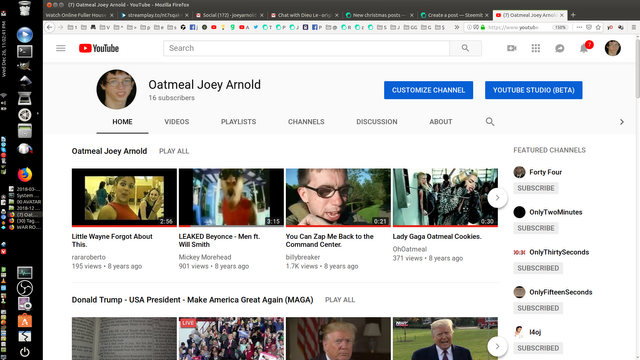This screenshot has width=640, height=360.
Task: Open the YouTube apps grid
Action: pyautogui.click(x=536, y=48)
